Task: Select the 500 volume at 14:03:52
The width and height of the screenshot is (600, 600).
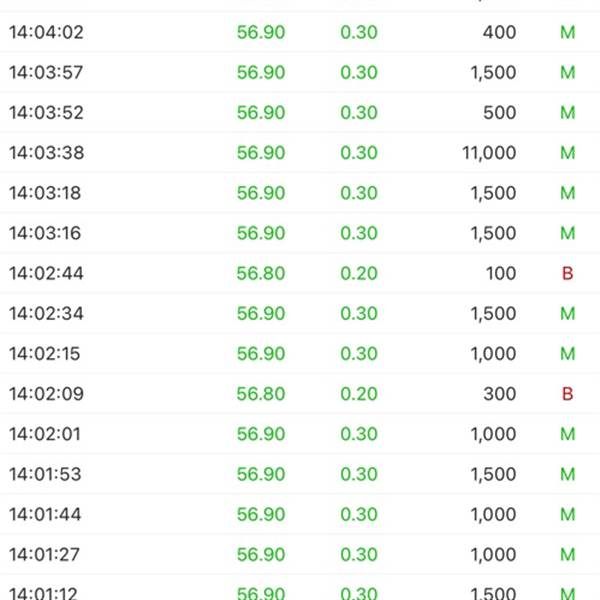Action: coord(499,112)
